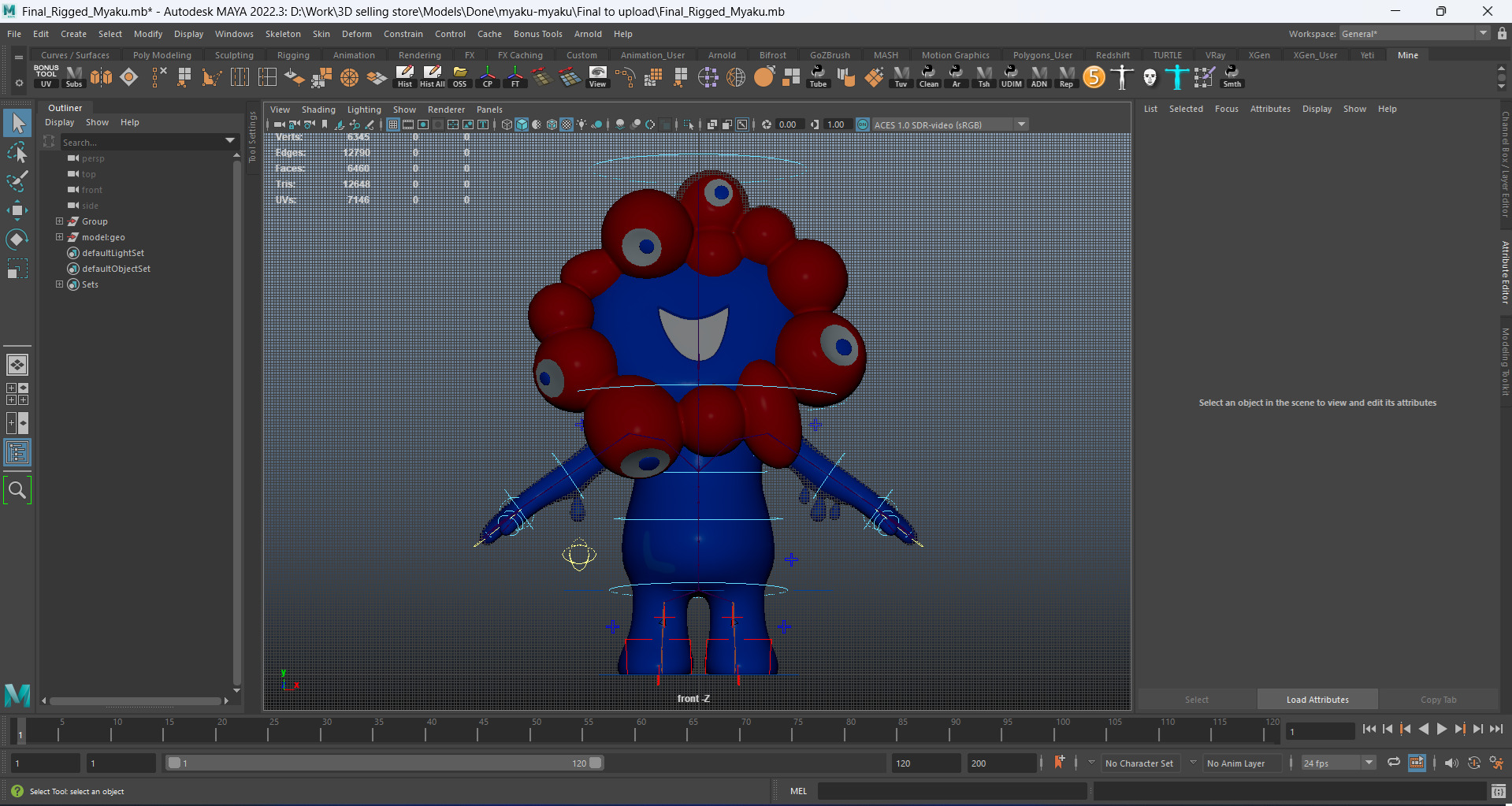Viewport: 1512px width, 806px height.
Task: Open the viewport Shading menu
Action: 318,110
